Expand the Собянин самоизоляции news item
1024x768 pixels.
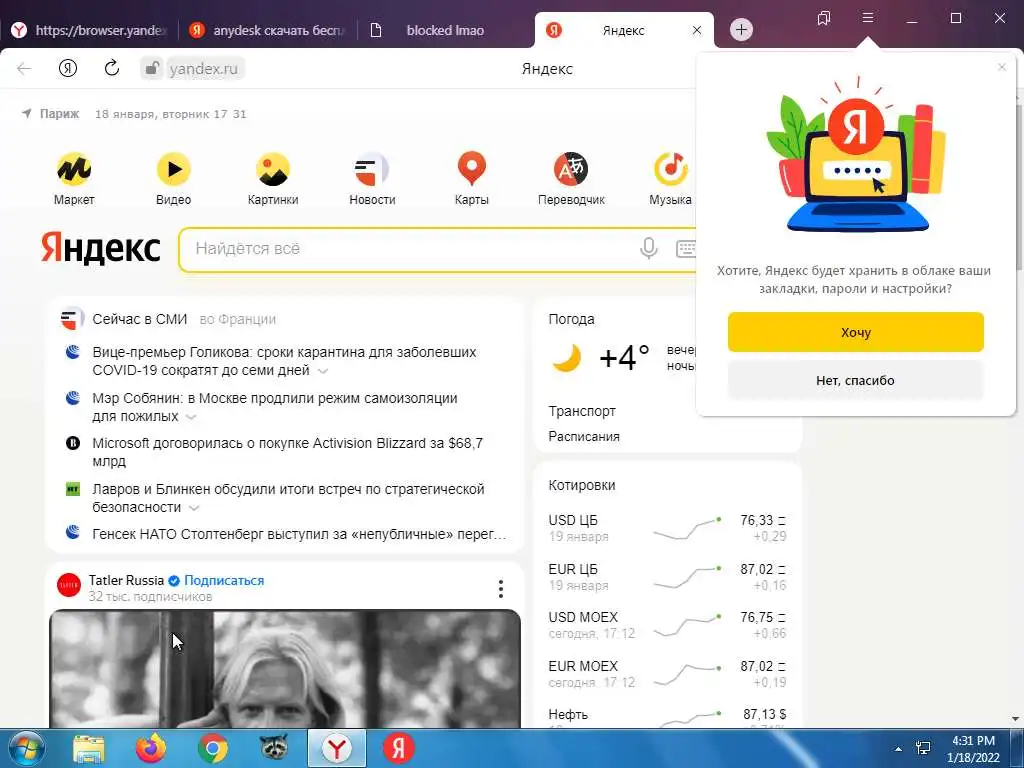coord(191,417)
